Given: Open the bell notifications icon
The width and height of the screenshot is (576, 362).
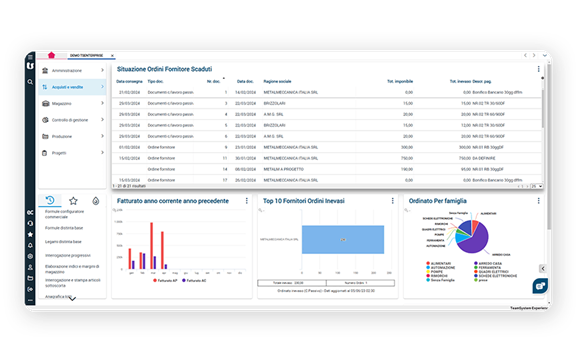Looking at the screenshot, I should (x=30, y=245).
